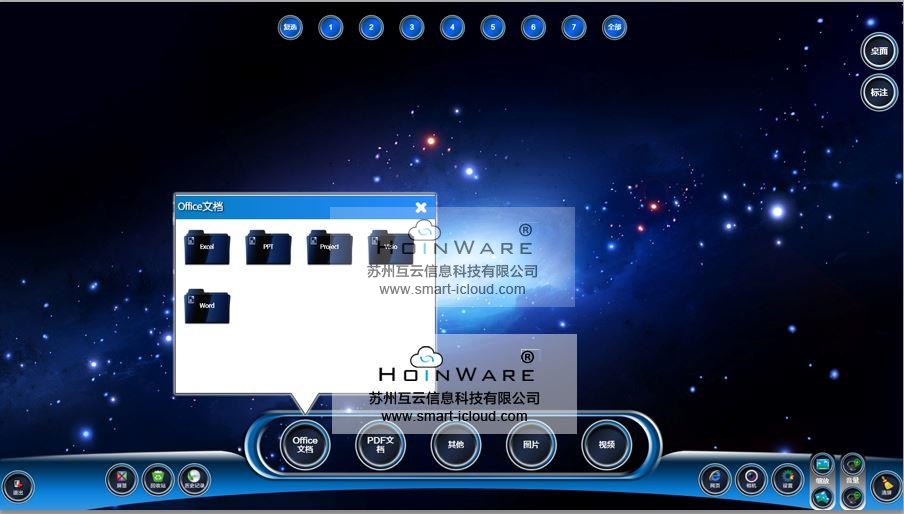Switch to screen 7
The image size is (904, 514).
click(x=574, y=27)
